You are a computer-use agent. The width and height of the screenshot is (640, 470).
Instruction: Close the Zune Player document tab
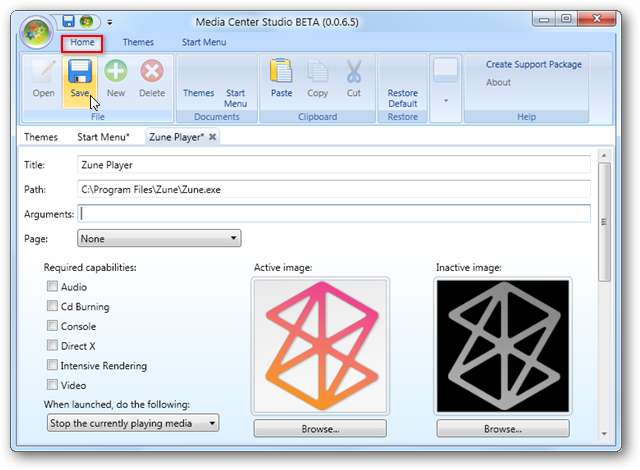pyautogui.click(x=212, y=136)
